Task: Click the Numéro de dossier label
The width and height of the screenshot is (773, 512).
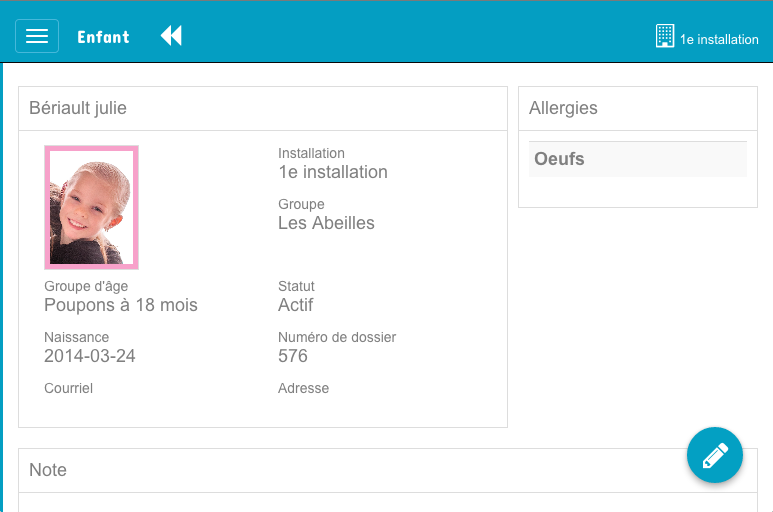Action: 337,337
